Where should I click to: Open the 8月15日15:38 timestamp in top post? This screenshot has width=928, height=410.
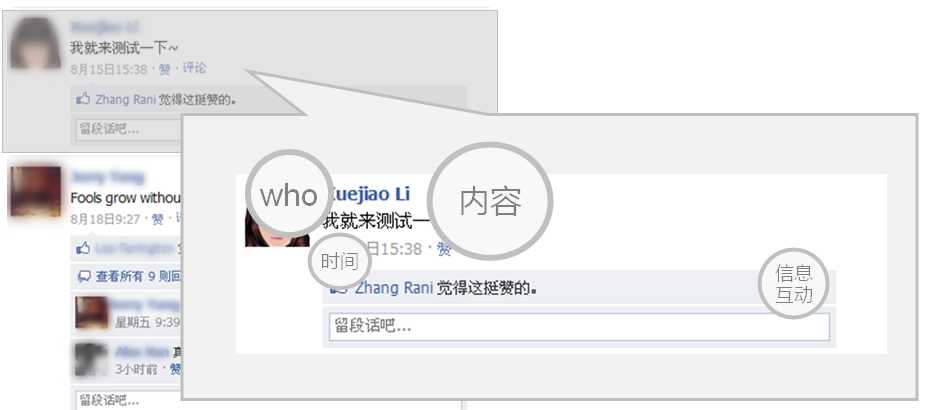pyautogui.click(x=109, y=69)
